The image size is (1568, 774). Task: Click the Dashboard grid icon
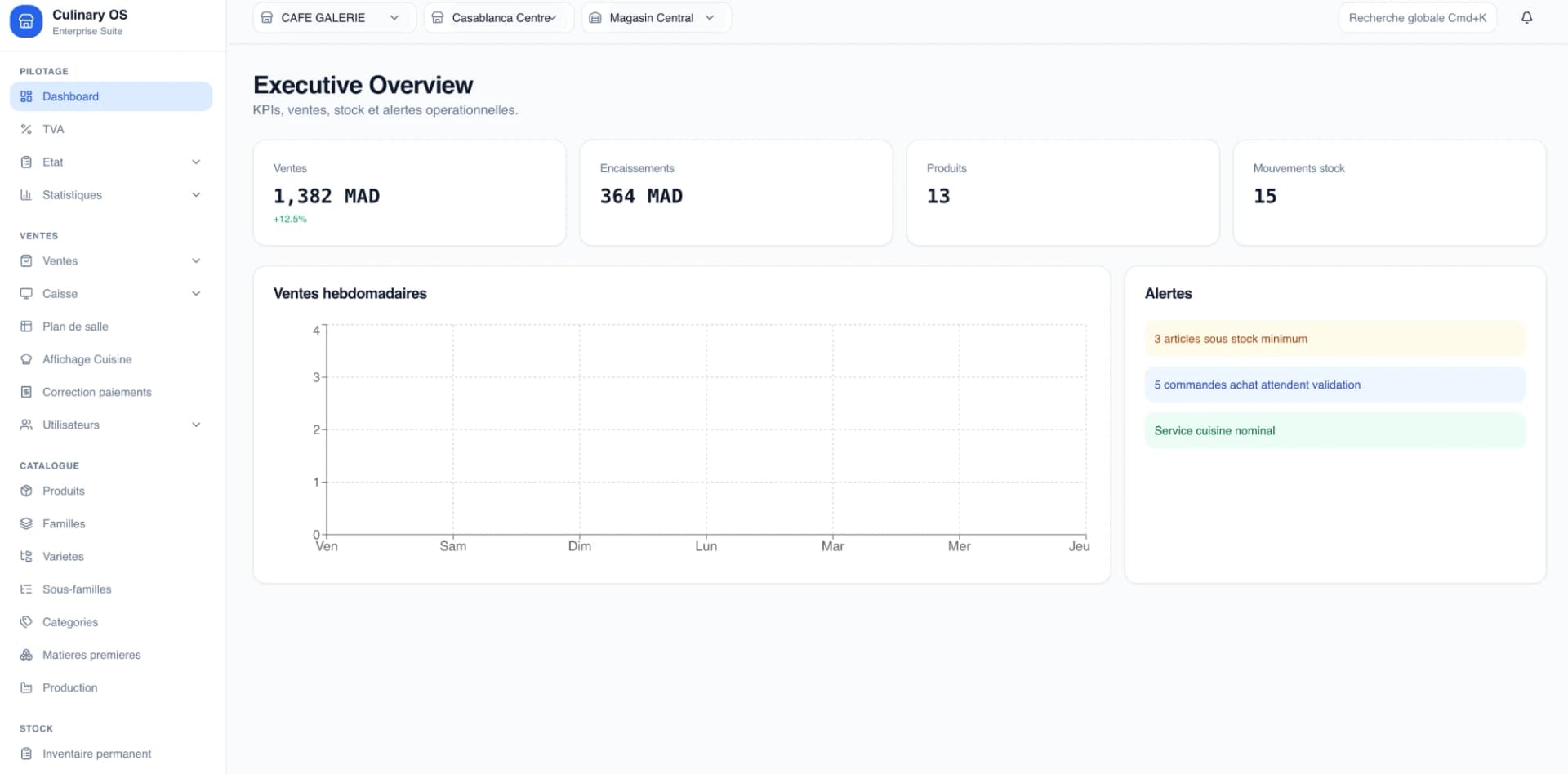tap(26, 96)
